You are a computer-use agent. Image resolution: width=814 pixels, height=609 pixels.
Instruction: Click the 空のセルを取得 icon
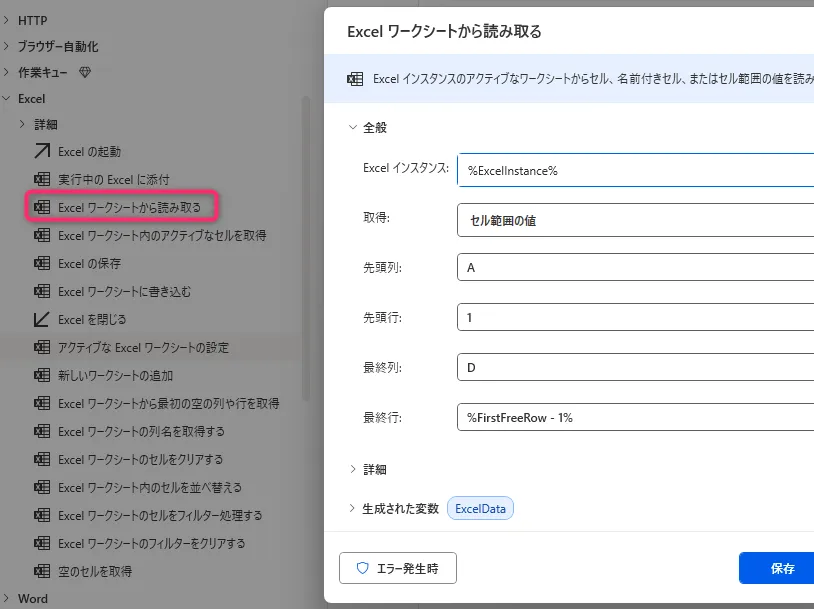pyautogui.click(x=42, y=572)
